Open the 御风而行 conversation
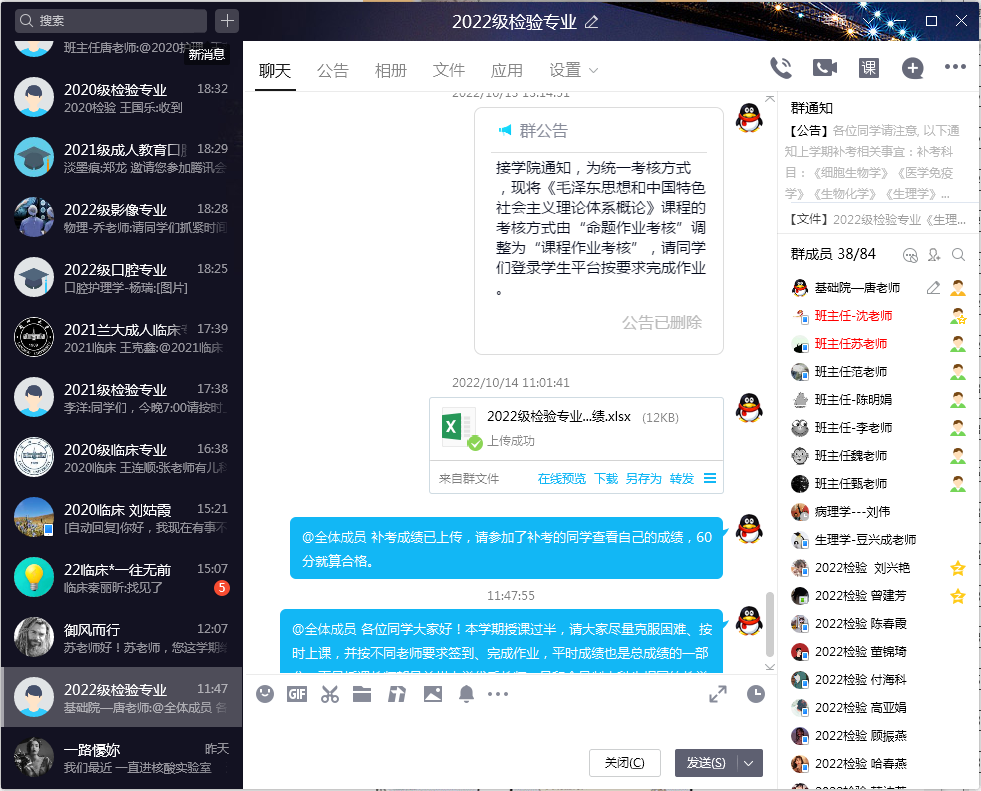 (x=121, y=638)
